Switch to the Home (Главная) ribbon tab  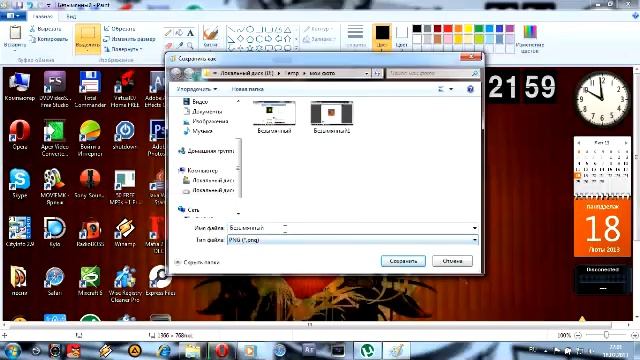click(x=42, y=16)
